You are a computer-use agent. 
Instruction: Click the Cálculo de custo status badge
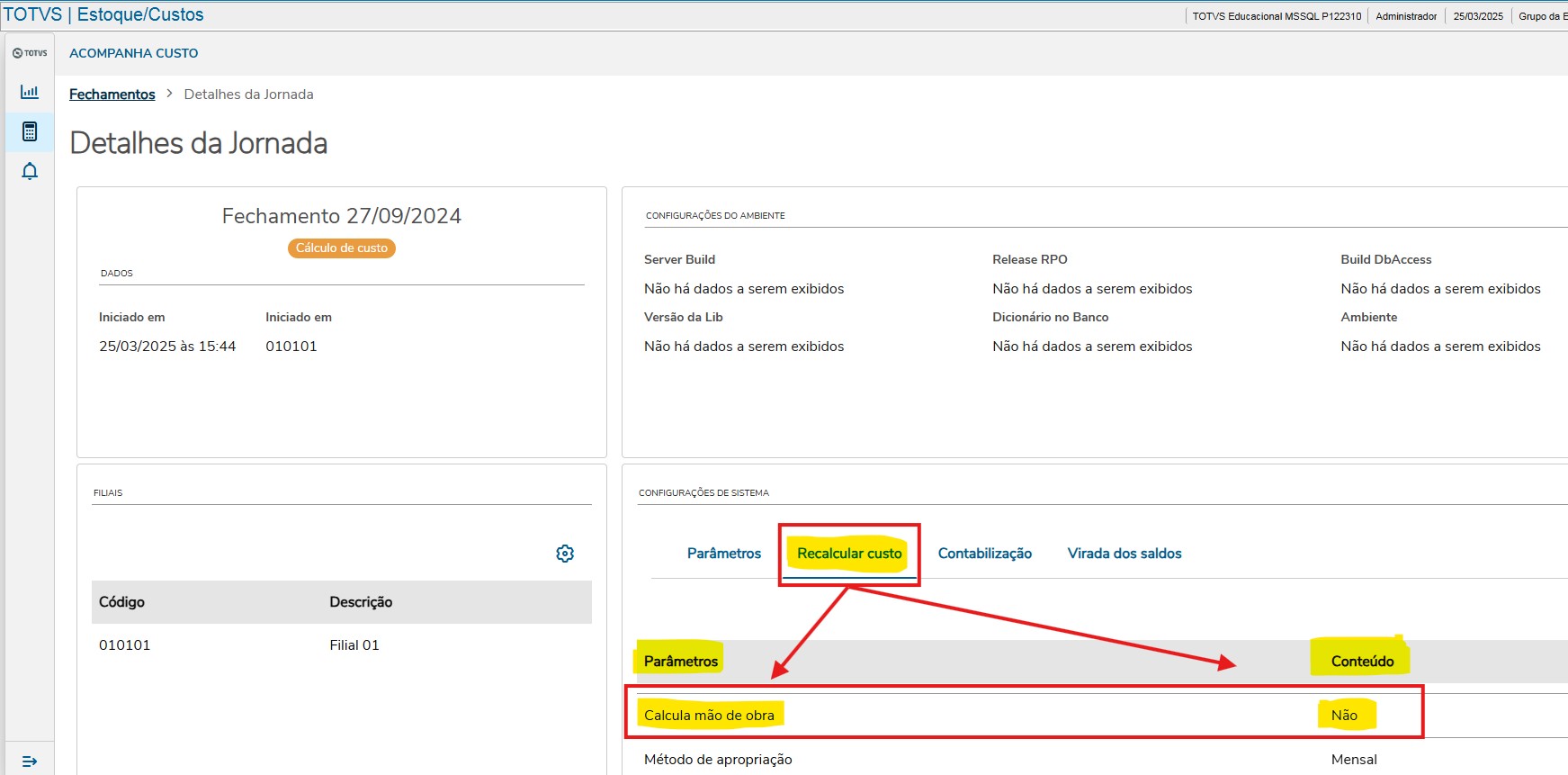[342, 248]
